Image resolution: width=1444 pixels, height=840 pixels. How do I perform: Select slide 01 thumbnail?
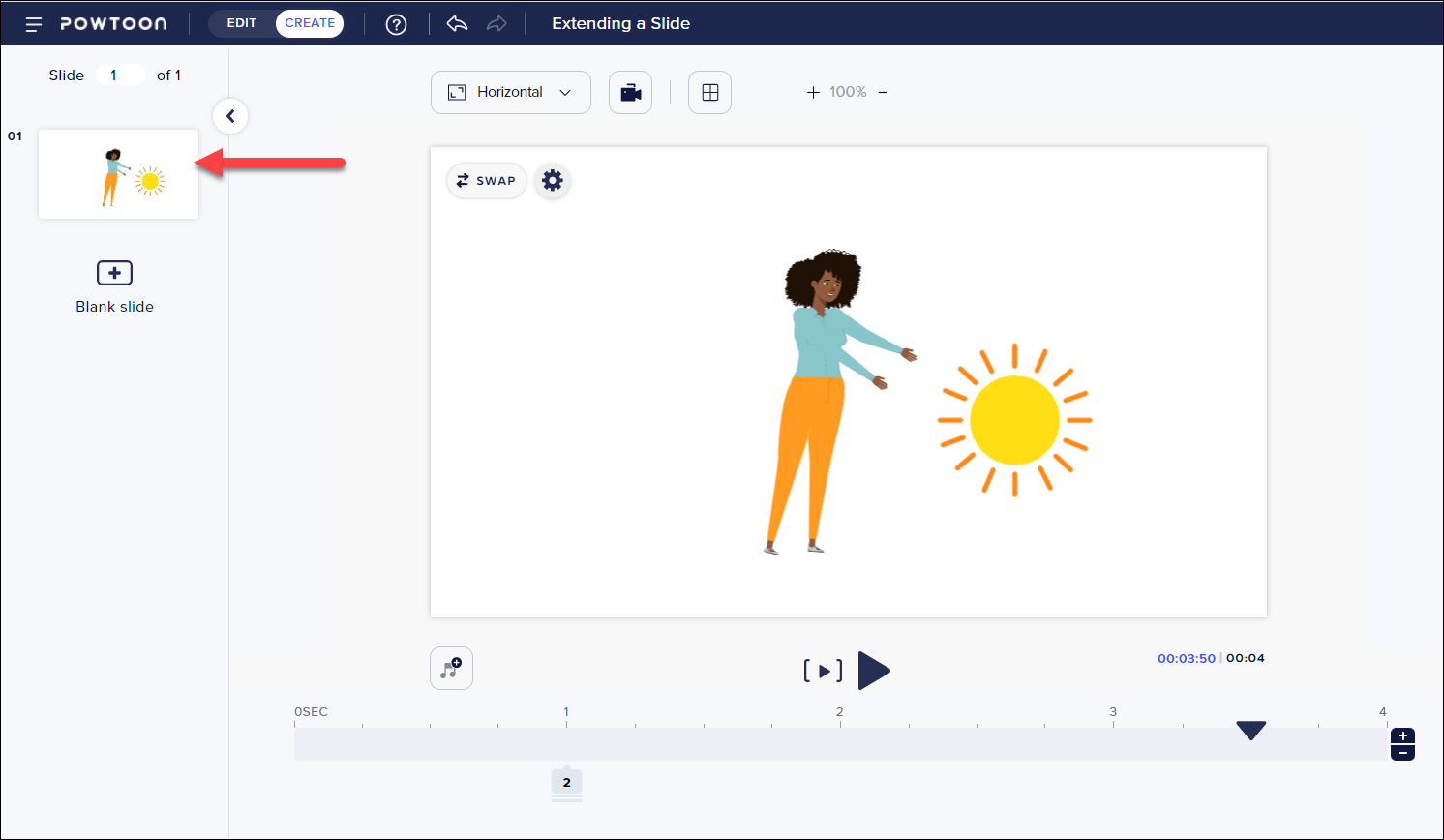[118, 174]
